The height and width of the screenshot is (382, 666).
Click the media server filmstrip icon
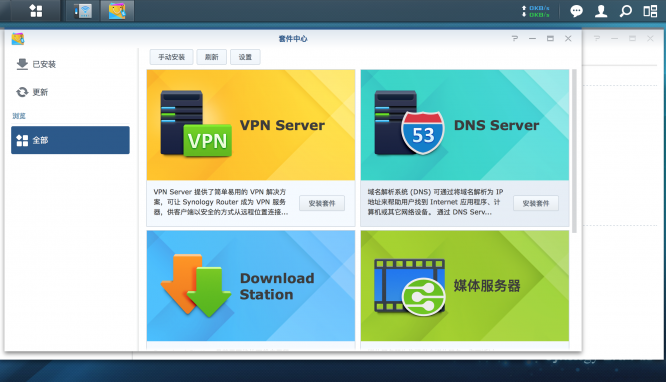pyautogui.click(x=409, y=287)
